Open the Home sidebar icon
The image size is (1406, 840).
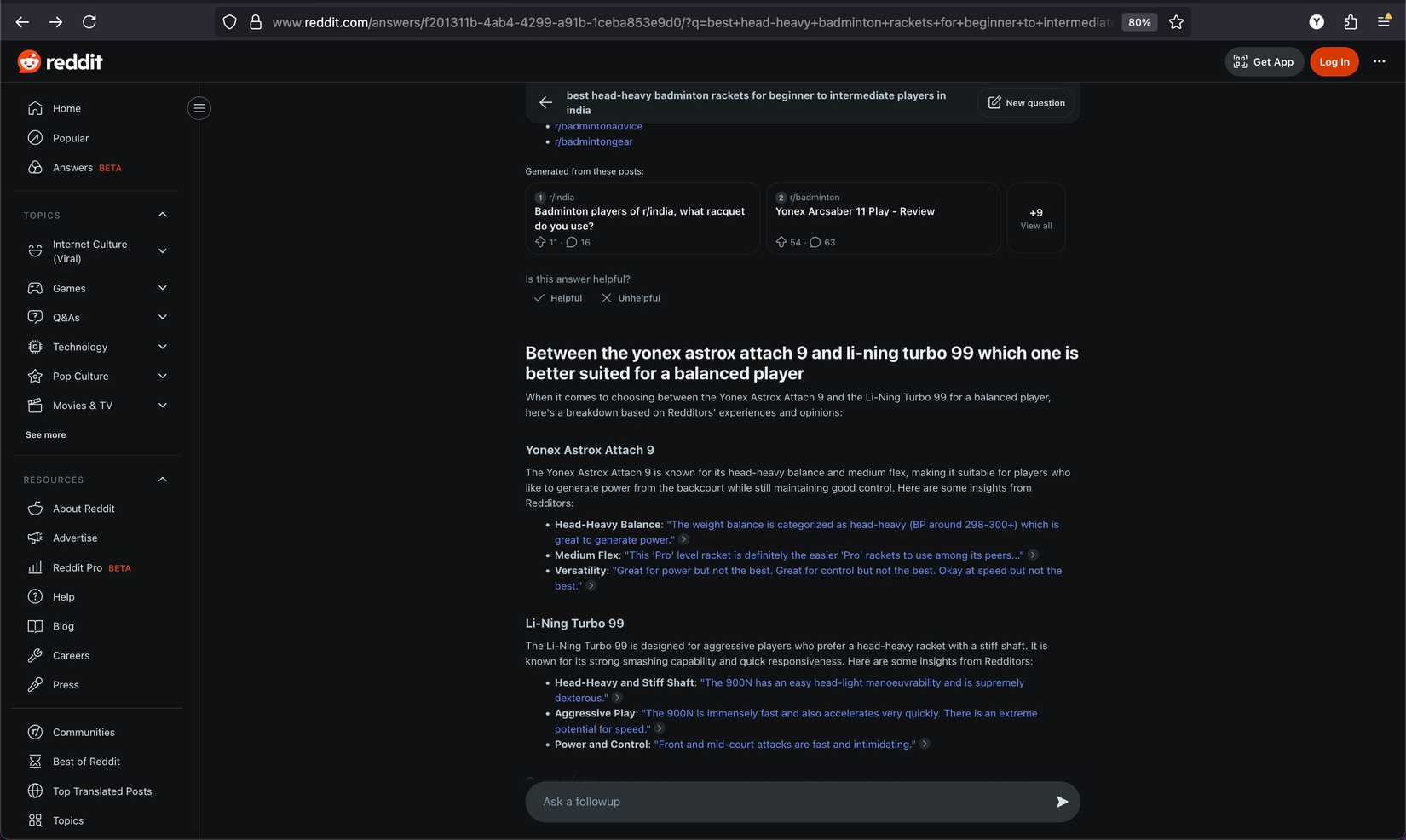tap(35, 108)
